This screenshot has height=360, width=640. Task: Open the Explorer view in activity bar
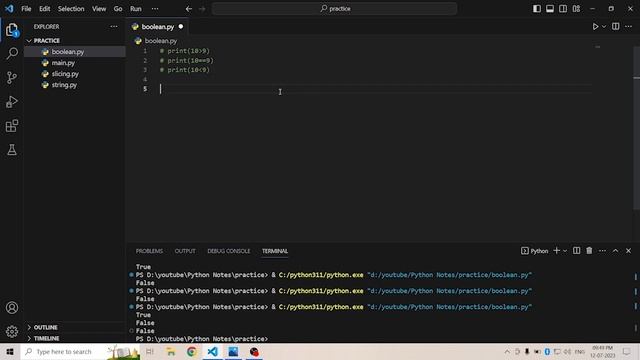point(12,29)
